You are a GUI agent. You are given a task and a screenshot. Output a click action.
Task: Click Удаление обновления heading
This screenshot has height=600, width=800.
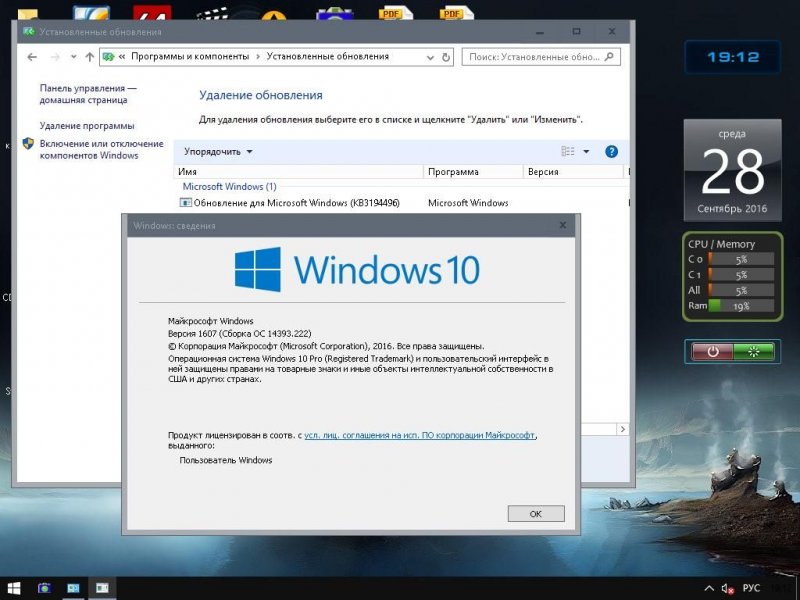(x=261, y=95)
